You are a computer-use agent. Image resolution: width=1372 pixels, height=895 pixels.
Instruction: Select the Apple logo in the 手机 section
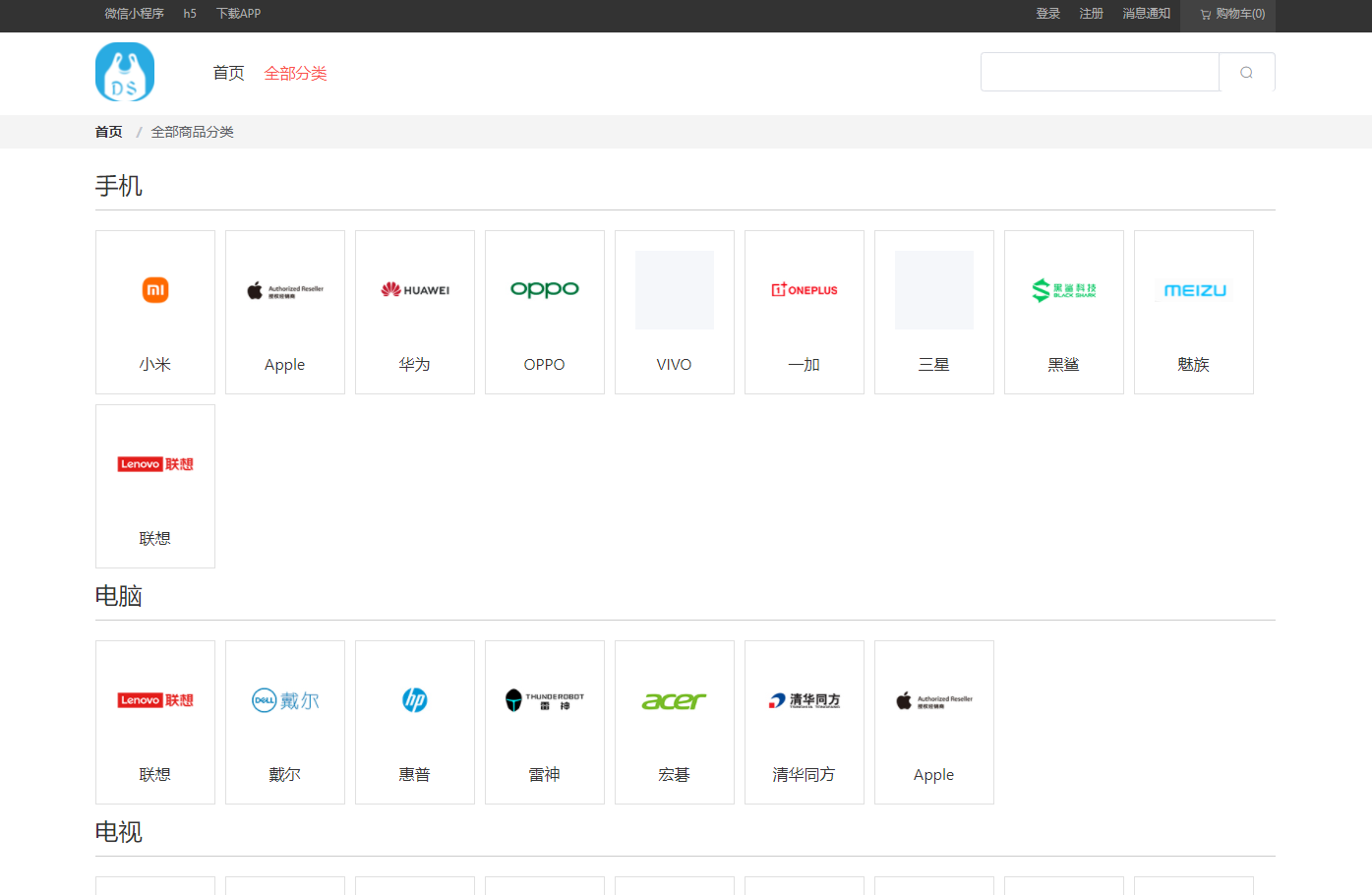pos(285,290)
